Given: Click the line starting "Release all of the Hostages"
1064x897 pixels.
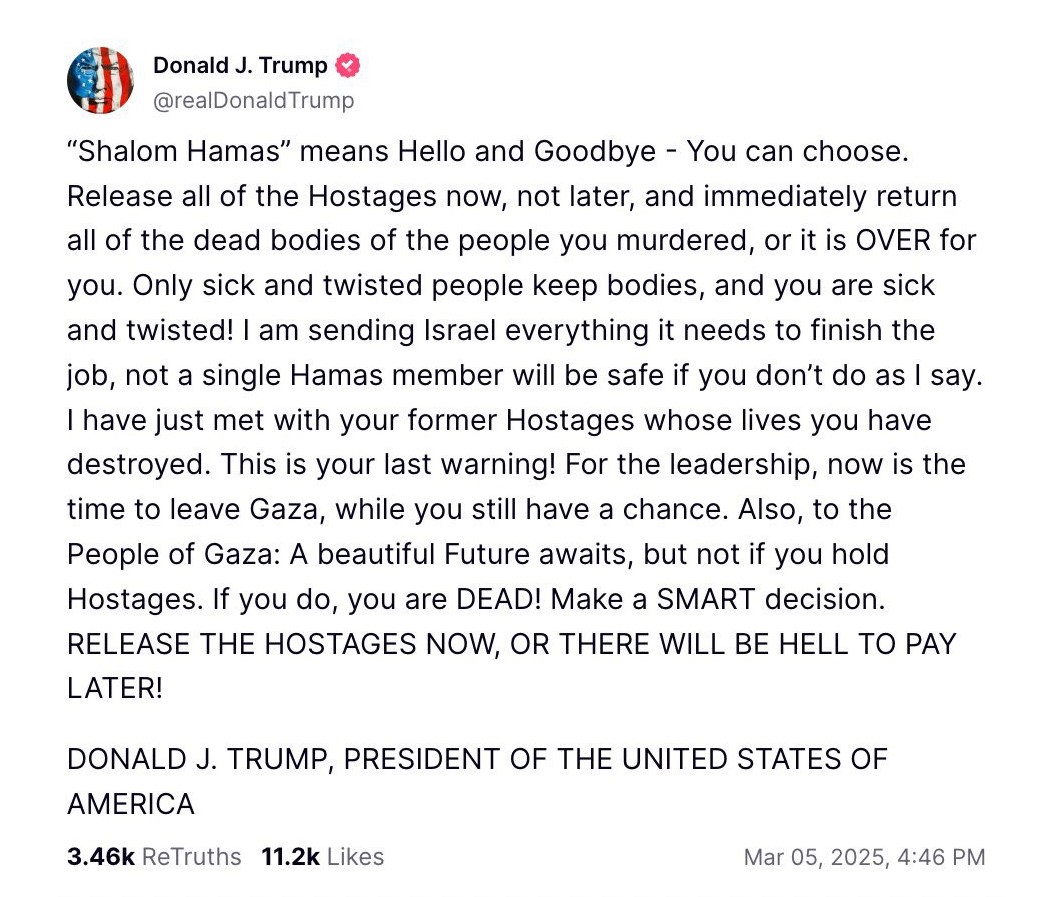Looking at the screenshot, I should 511,196.
